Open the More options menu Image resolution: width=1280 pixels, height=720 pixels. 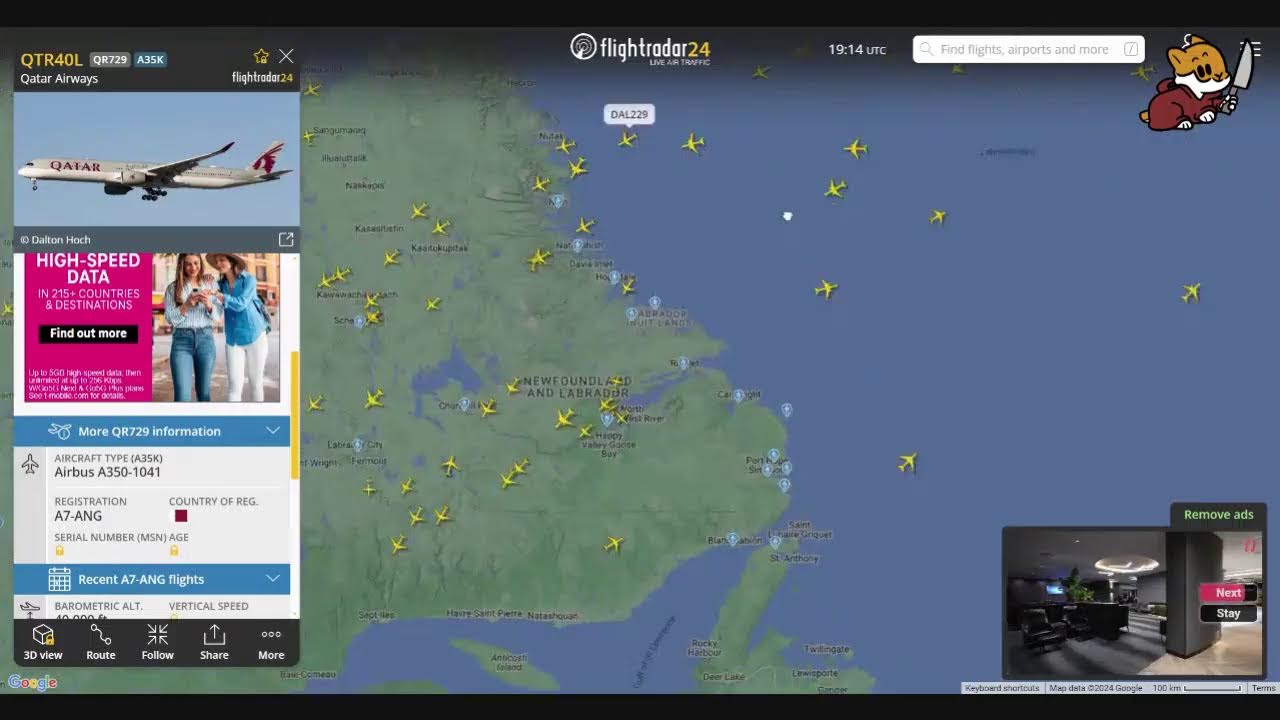(271, 643)
